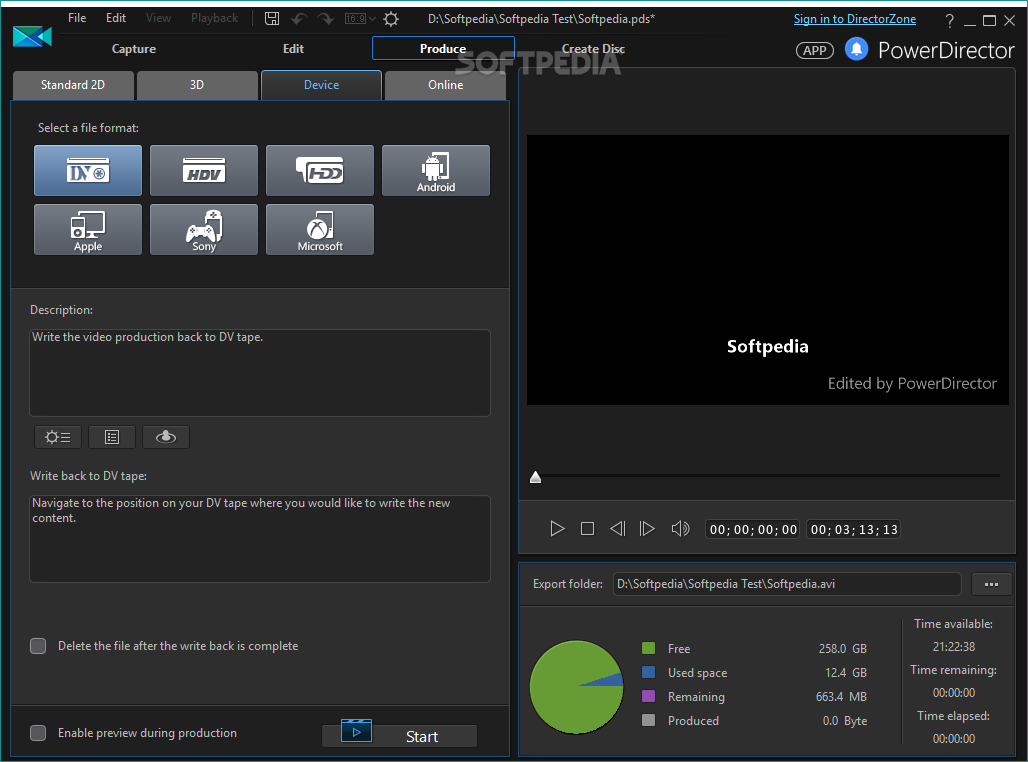The height and width of the screenshot is (762, 1028).
Task: Open the 16:9 aspect ratio dropdown
Action: (x=360, y=18)
